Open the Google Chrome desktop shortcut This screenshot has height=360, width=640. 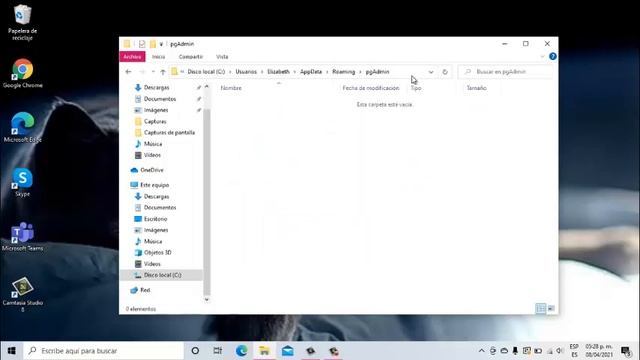click(x=22, y=73)
